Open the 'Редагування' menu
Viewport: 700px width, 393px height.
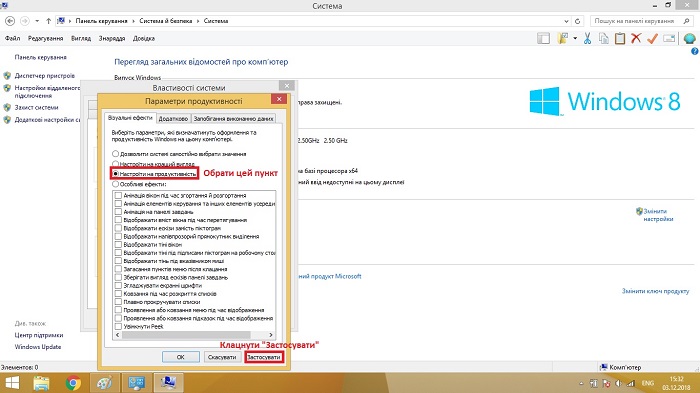point(46,38)
